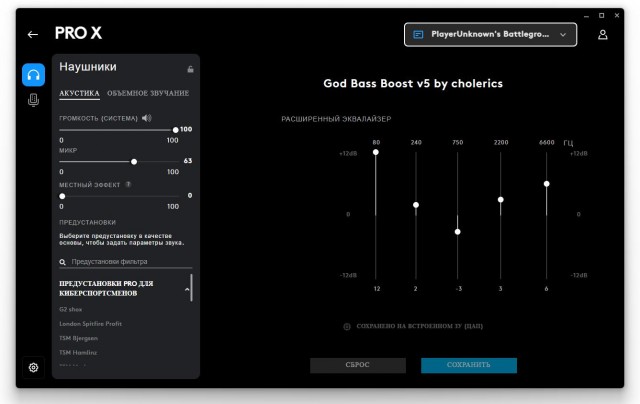Click the search magnifier icon for presets
The image size is (640, 404).
(62, 262)
